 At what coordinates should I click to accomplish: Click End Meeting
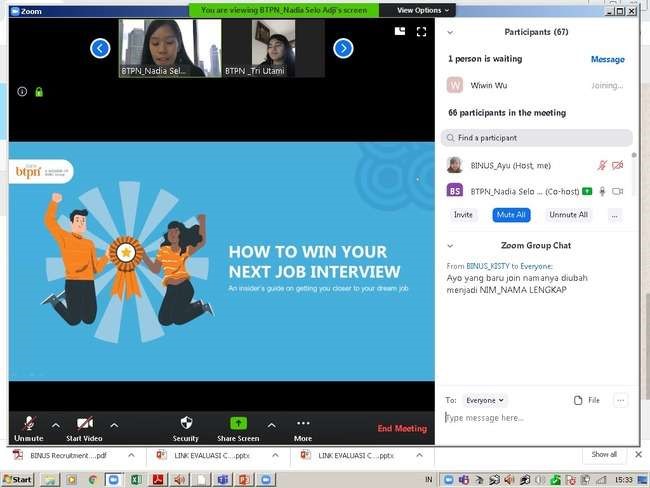click(x=402, y=428)
